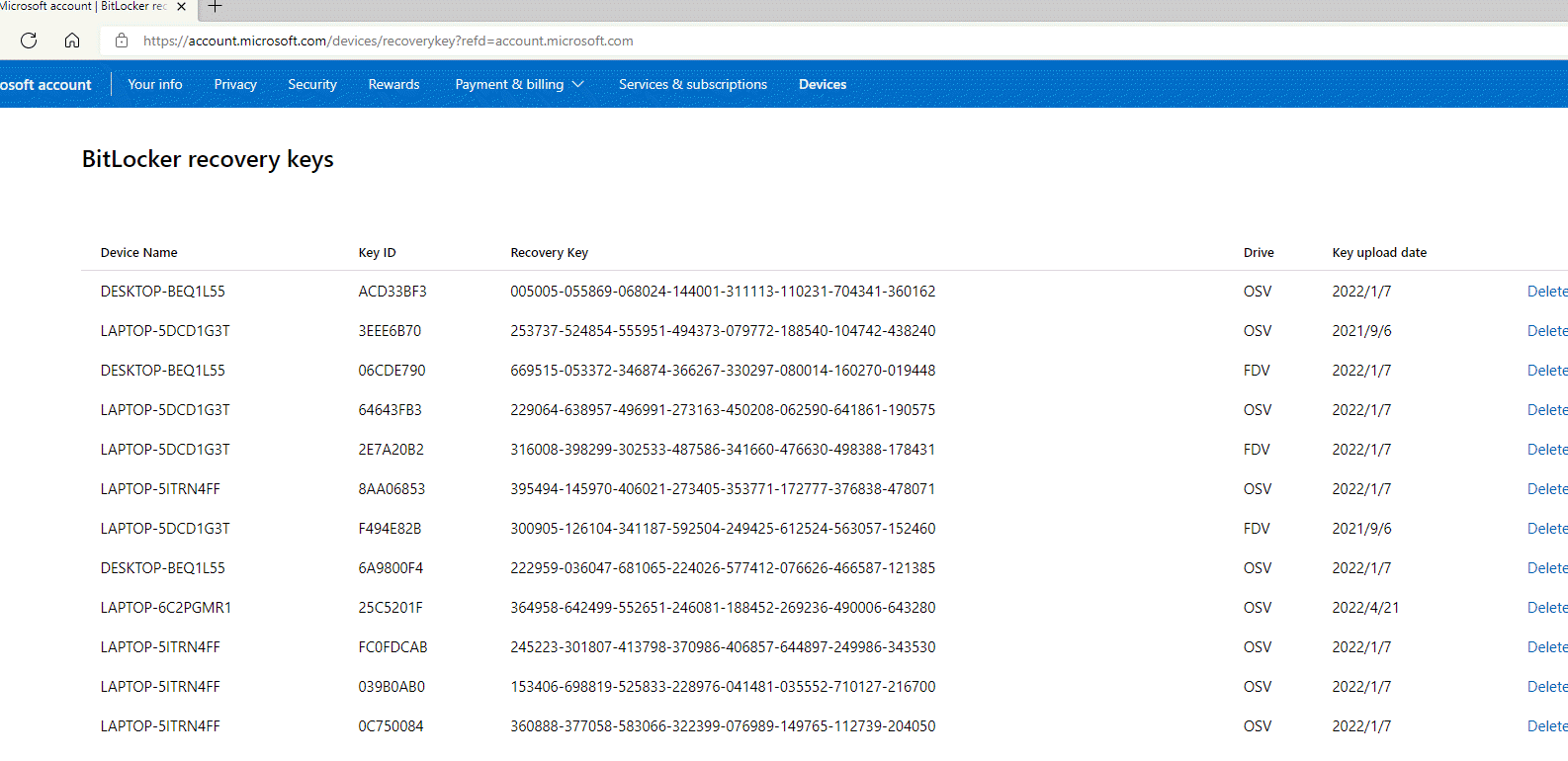The width and height of the screenshot is (1568, 761).
Task: Delete the key with ID F494E82B
Action: (1546, 529)
